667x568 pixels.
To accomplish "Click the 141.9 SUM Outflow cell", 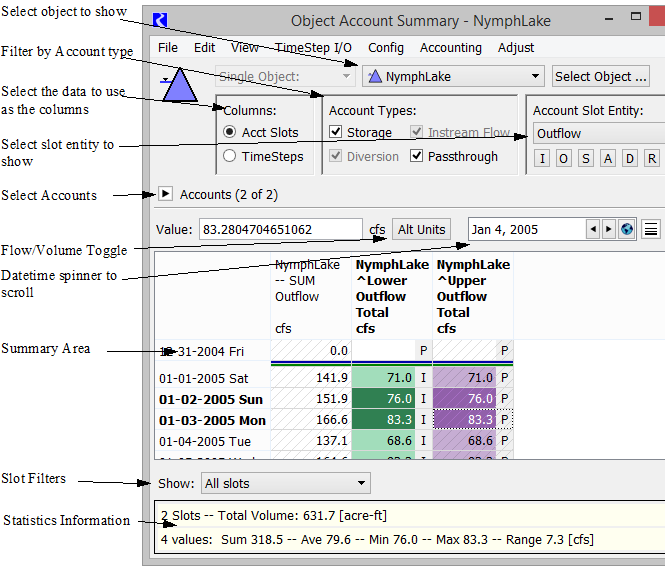I will point(311,378).
